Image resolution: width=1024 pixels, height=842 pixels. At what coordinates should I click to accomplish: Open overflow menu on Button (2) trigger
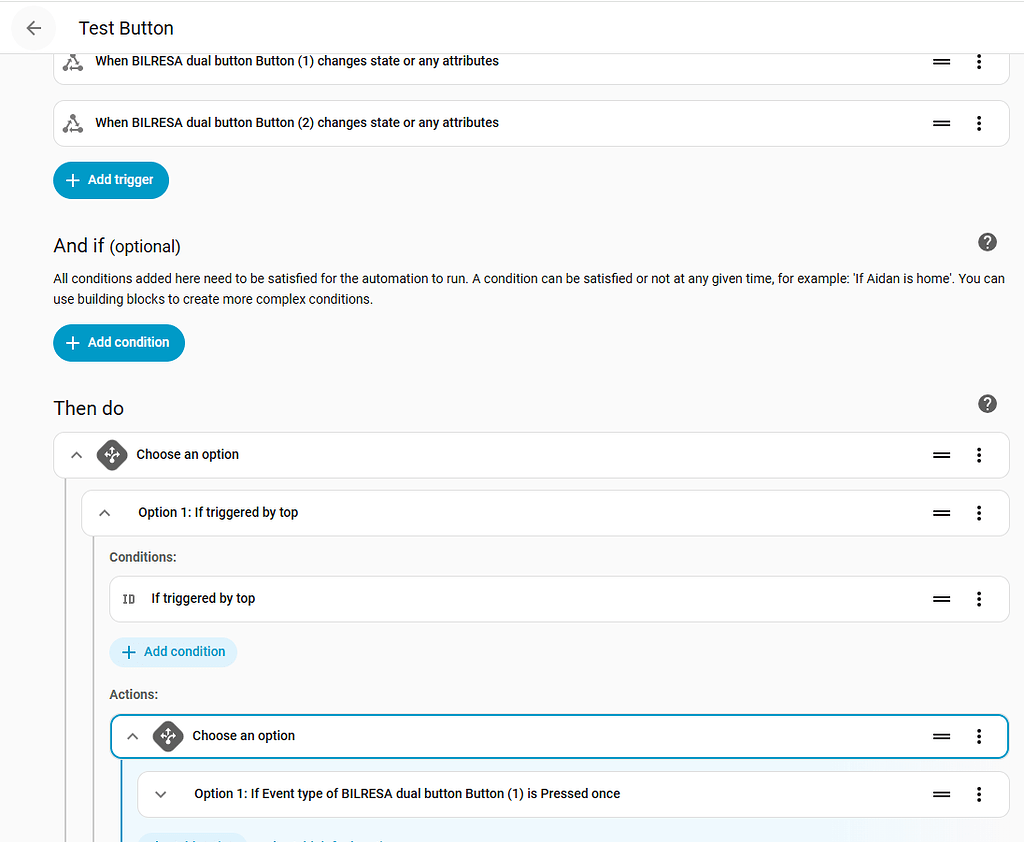pyautogui.click(x=979, y=122)
